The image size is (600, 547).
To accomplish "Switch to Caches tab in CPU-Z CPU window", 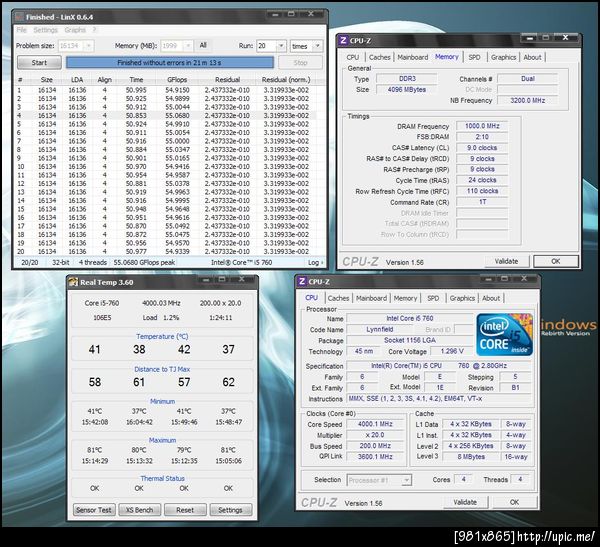I will click(338, 298).
